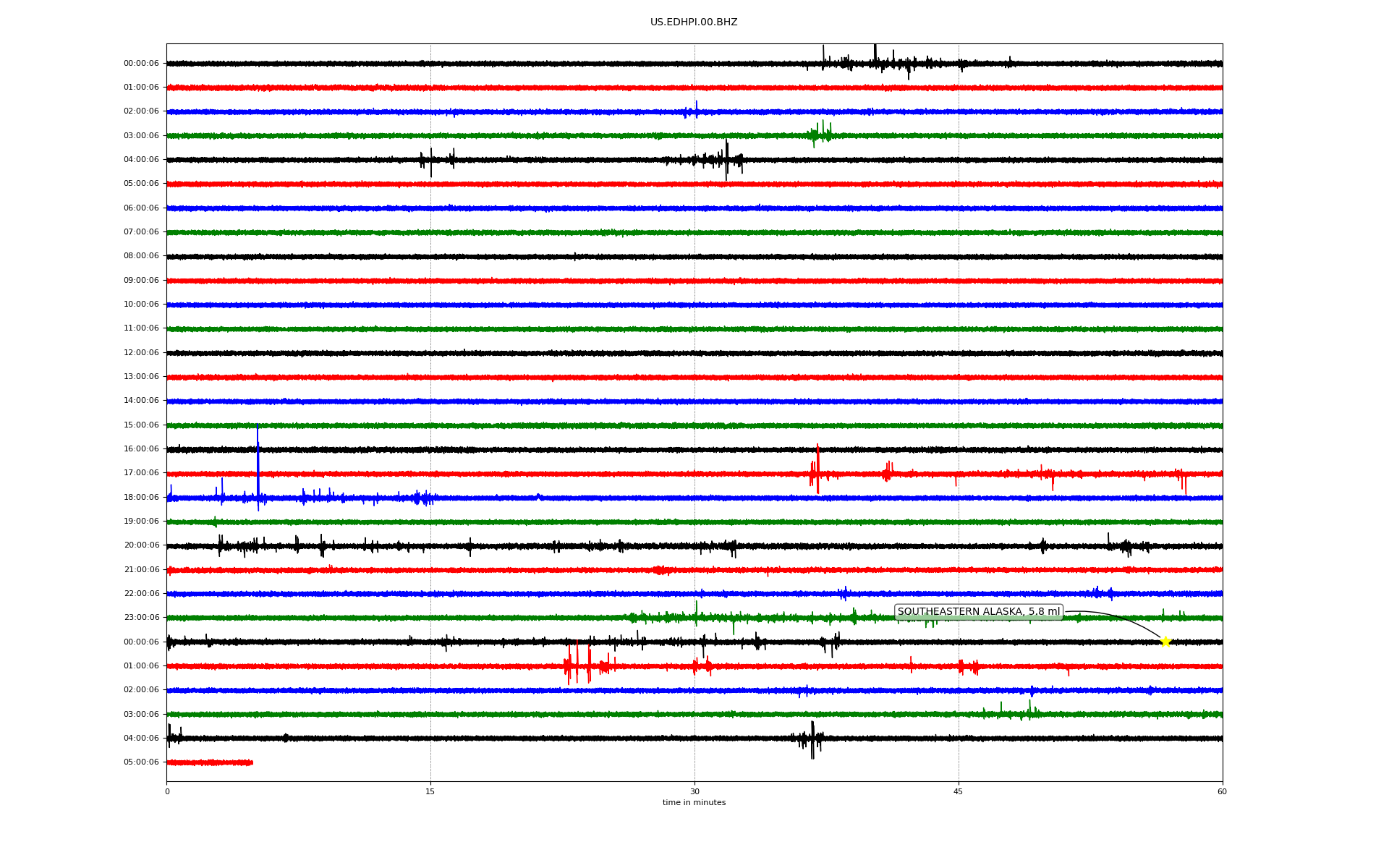Click x-axis tick label 60

pos(1222,791)
